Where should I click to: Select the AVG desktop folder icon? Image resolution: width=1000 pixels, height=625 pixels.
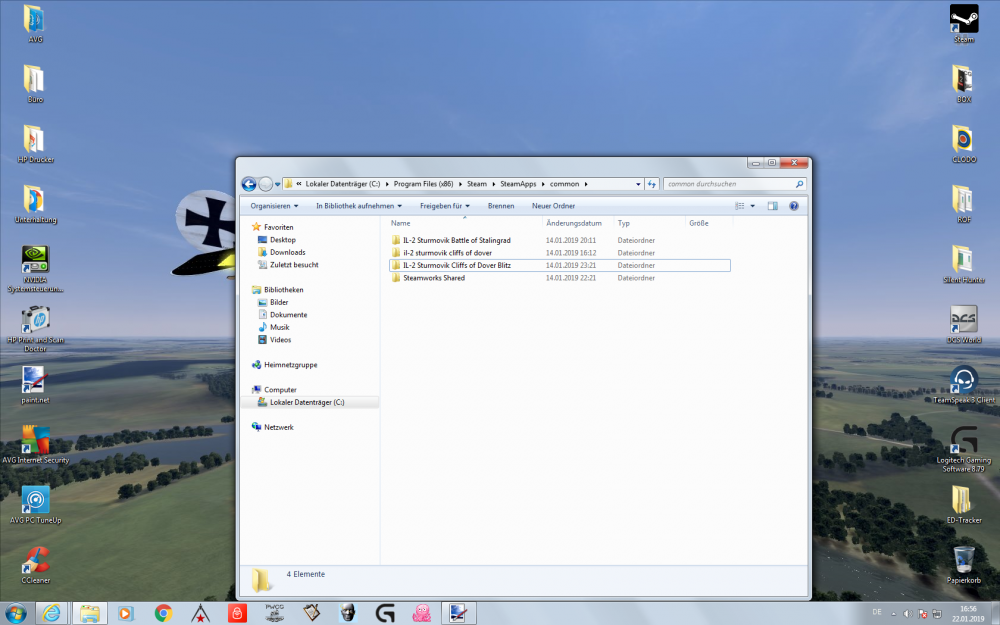[35, 24]
